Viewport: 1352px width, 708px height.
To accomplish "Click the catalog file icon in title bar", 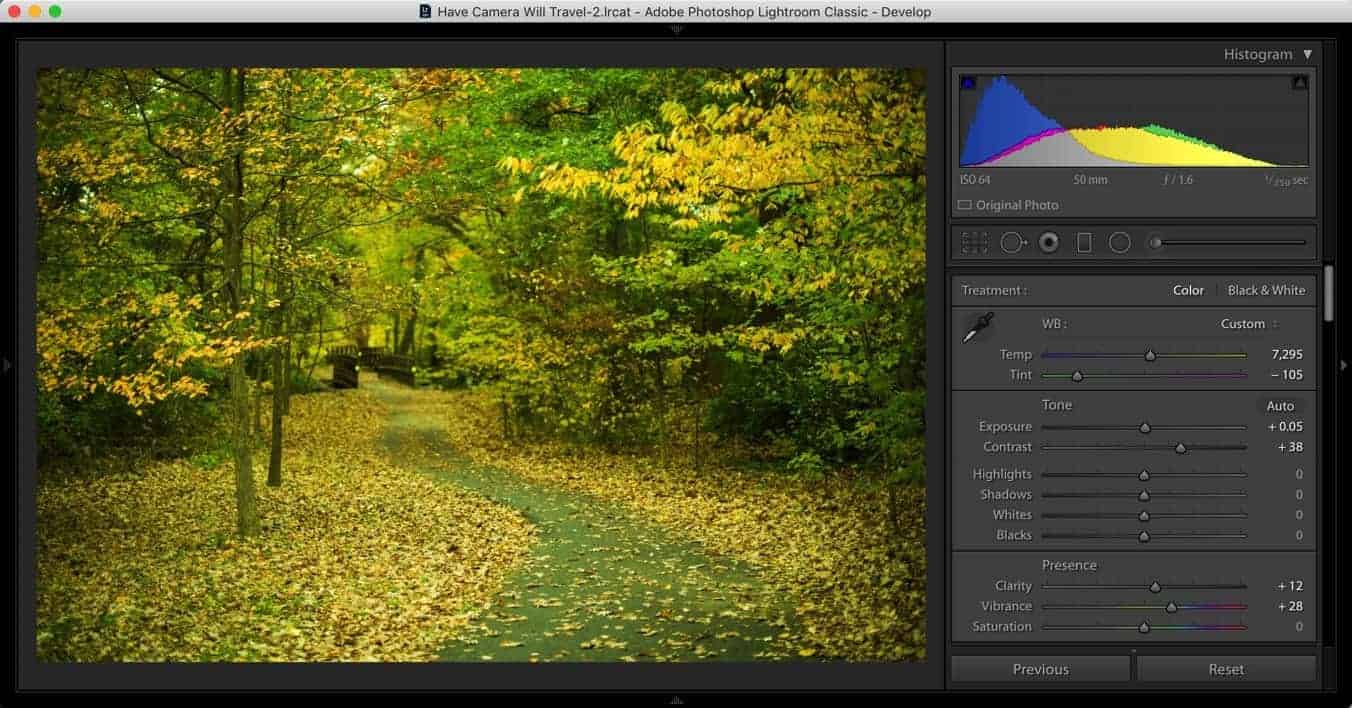I will (425, 12).
